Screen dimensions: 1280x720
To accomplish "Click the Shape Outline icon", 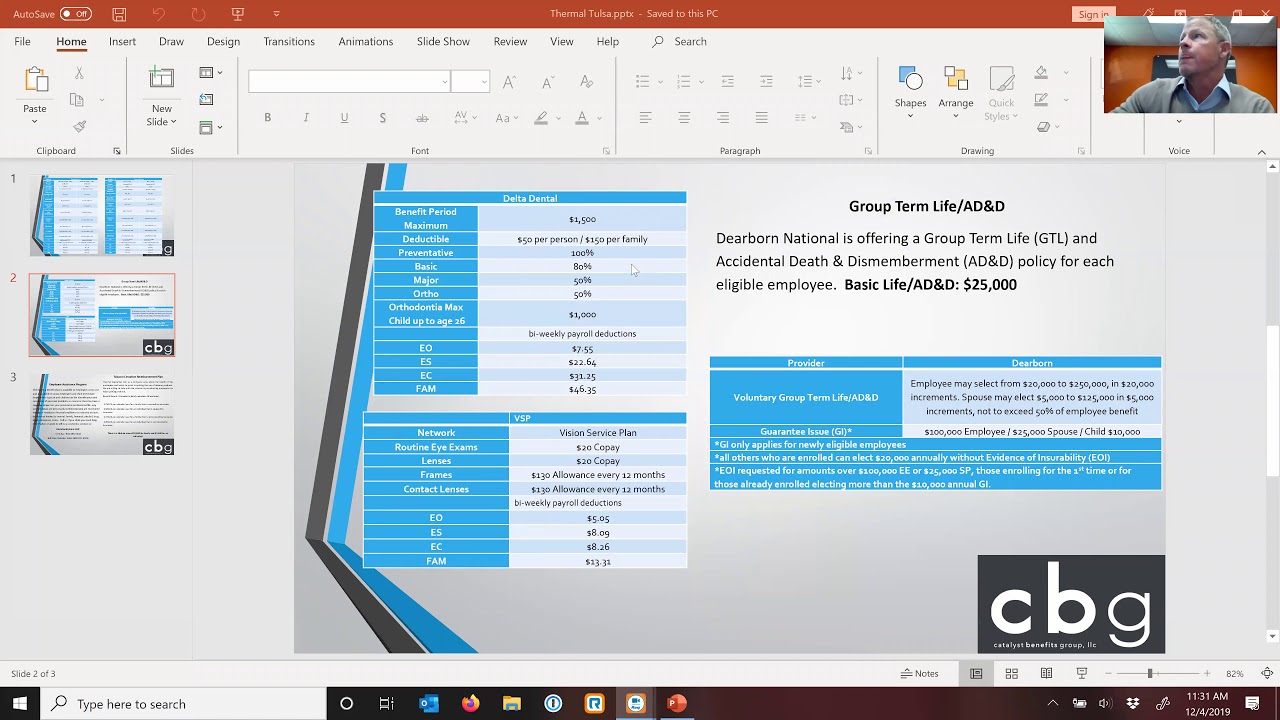I will pyautogui.click(x=1041, y=100).
